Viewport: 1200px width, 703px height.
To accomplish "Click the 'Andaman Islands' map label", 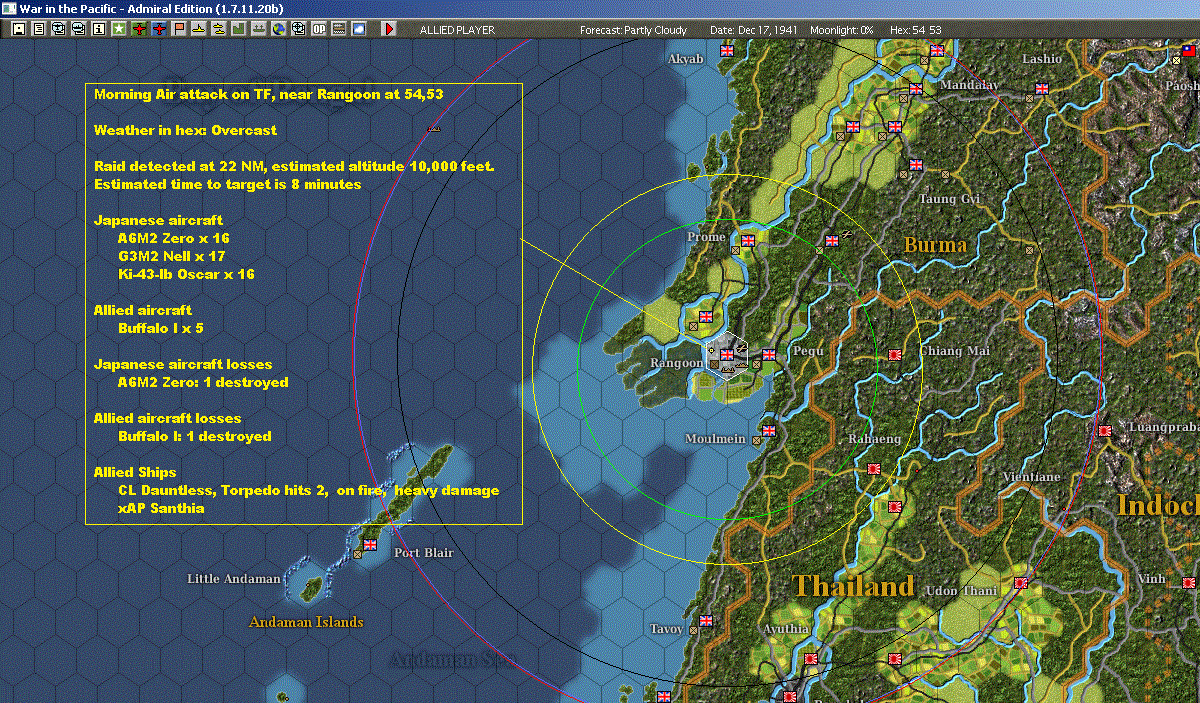I will [306, 622].
